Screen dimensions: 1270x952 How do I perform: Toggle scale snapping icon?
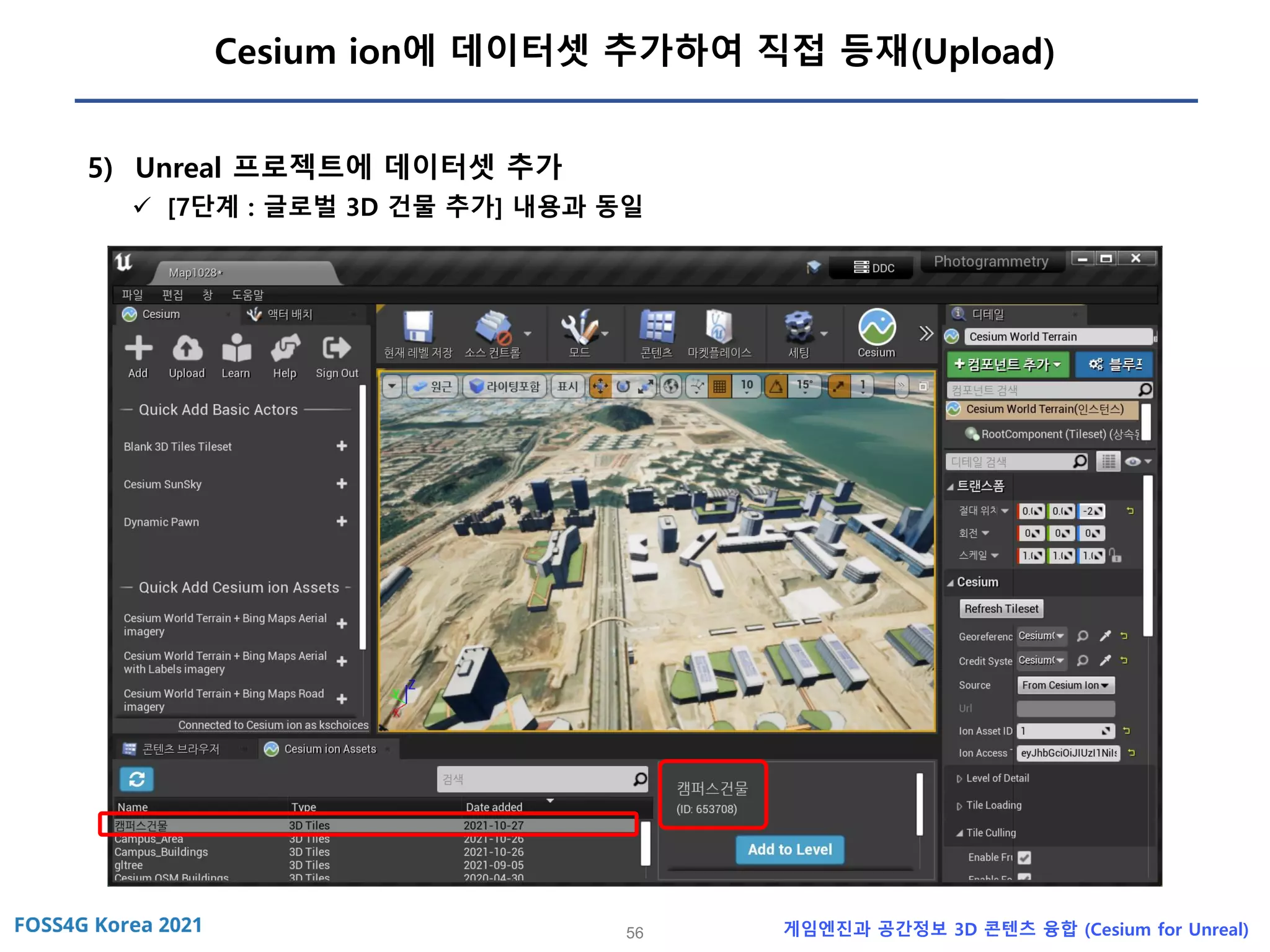[839, 386]
